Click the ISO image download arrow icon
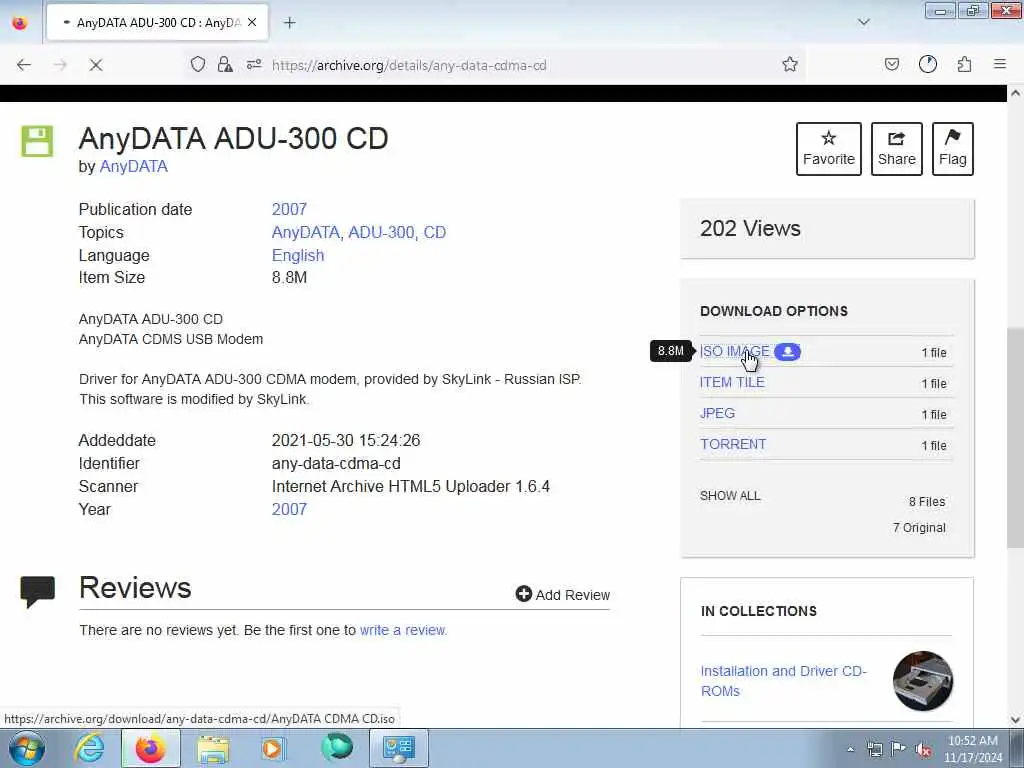Screen dimensions: 1024x768 coord(788,351)
